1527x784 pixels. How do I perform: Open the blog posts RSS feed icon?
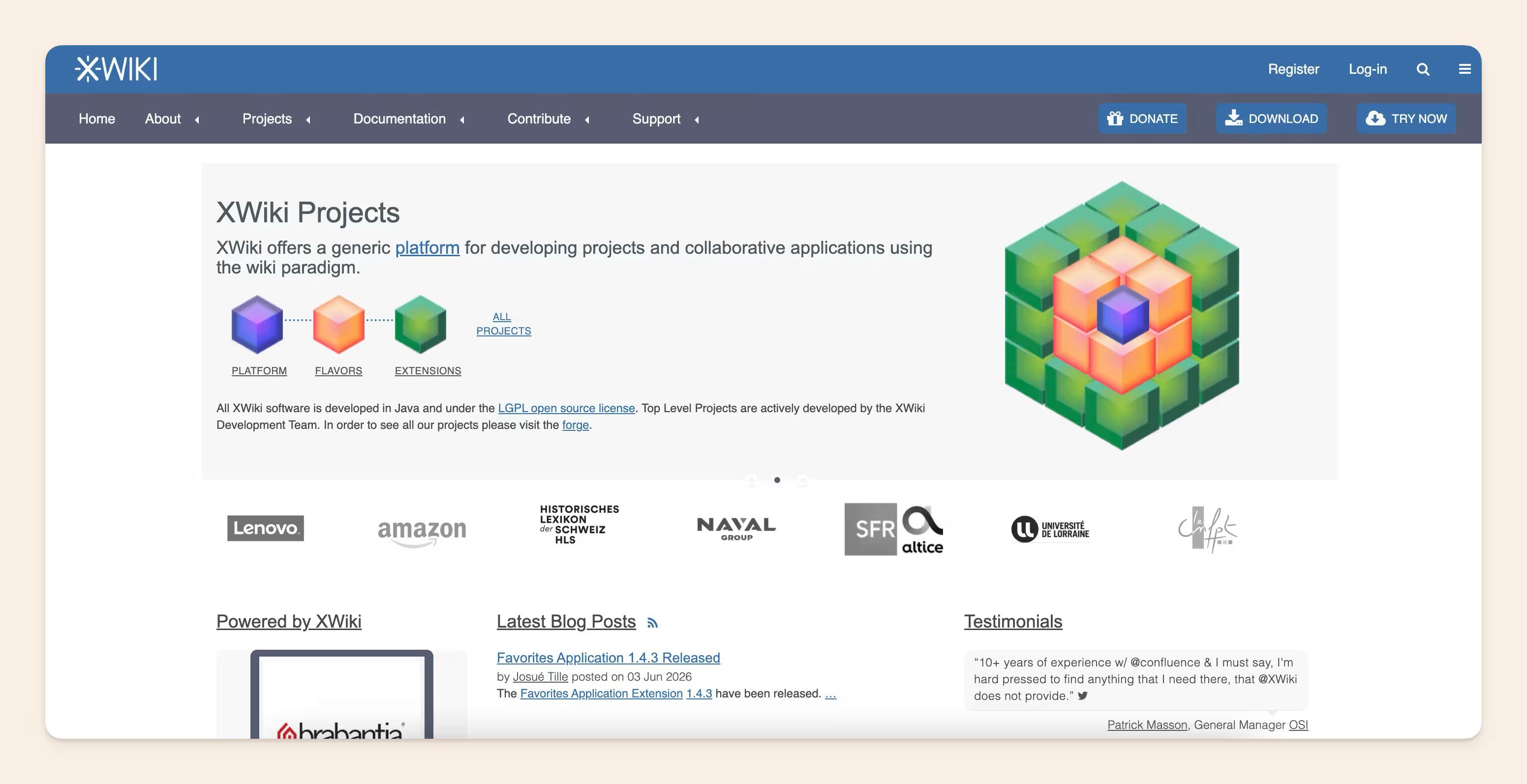point(653,623)
